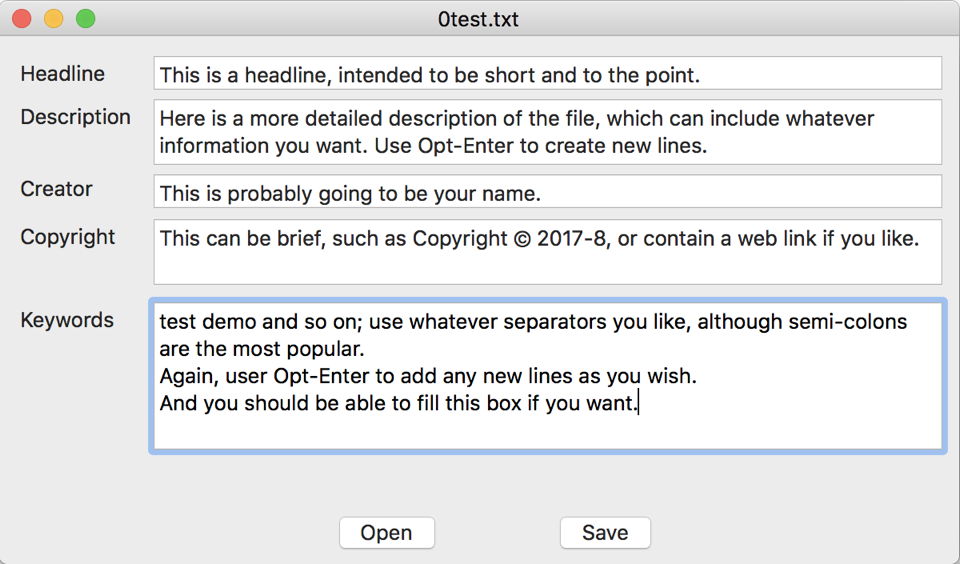Click the Copyright label
The image size is (960, 564).
pyautogui.click(x=68, y=237)
